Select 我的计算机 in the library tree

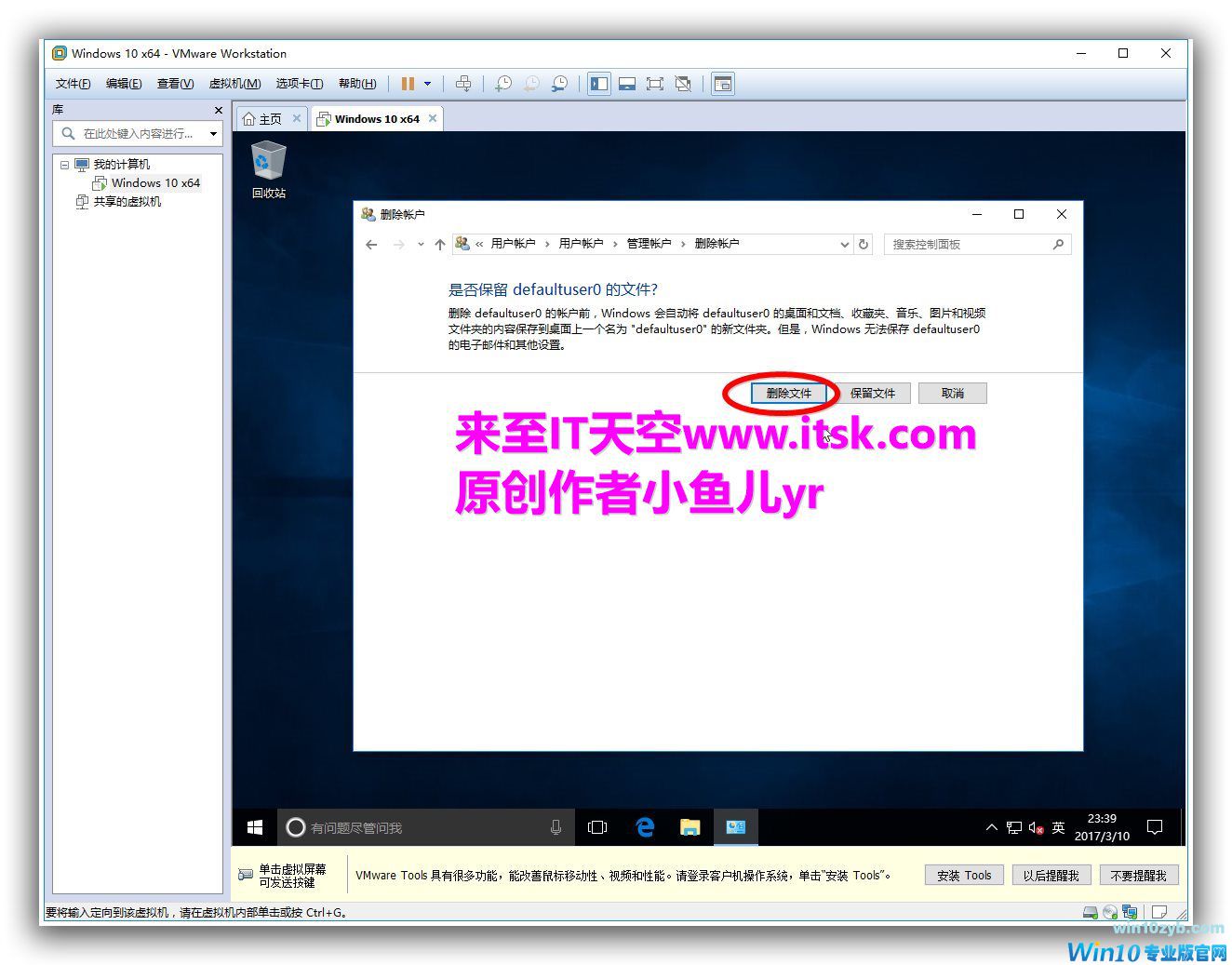click(x=121, y=165)
